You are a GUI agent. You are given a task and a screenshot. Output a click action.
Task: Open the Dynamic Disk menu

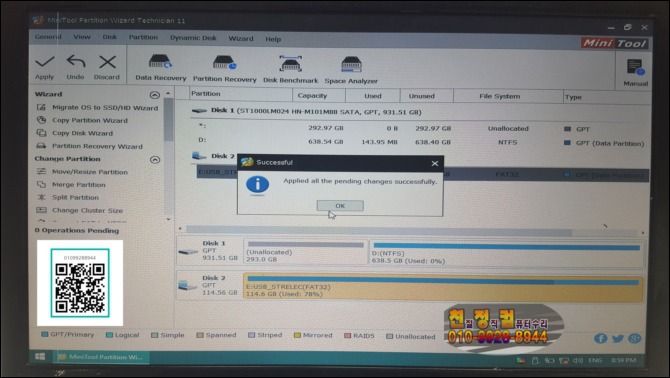pyautogui.click(x=193, y=38)
